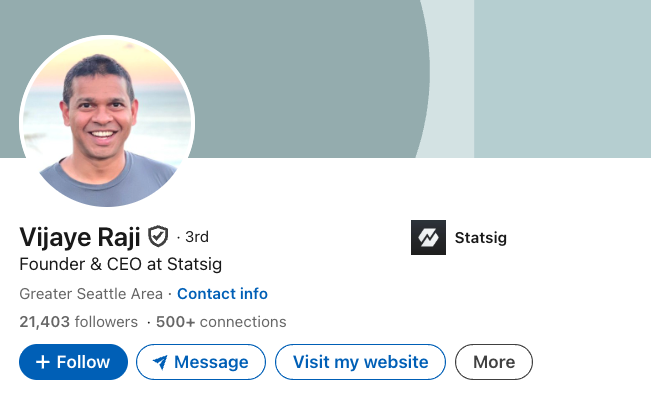The height and width of the screenshot is (402, 651).
Task: Click the Statsig company logo icon
Action: 428,238
